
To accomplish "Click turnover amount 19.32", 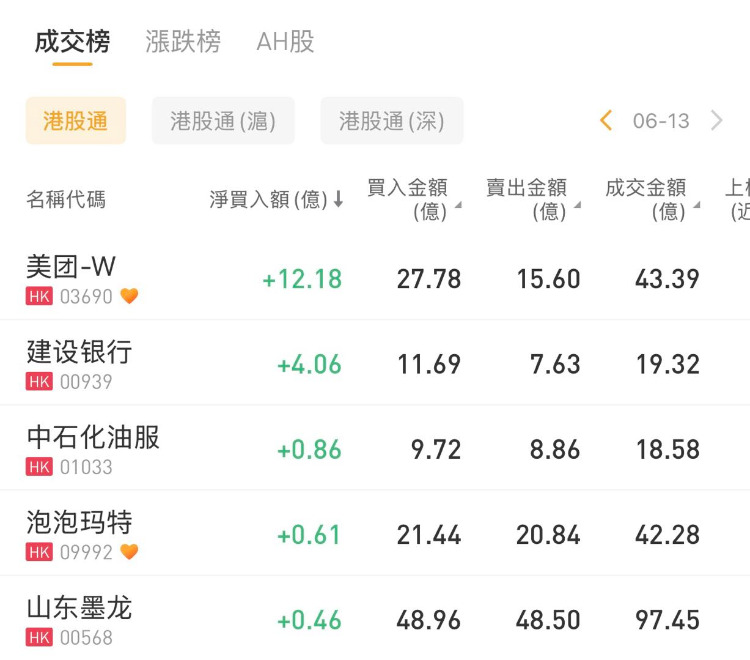I will pos(668,364).
